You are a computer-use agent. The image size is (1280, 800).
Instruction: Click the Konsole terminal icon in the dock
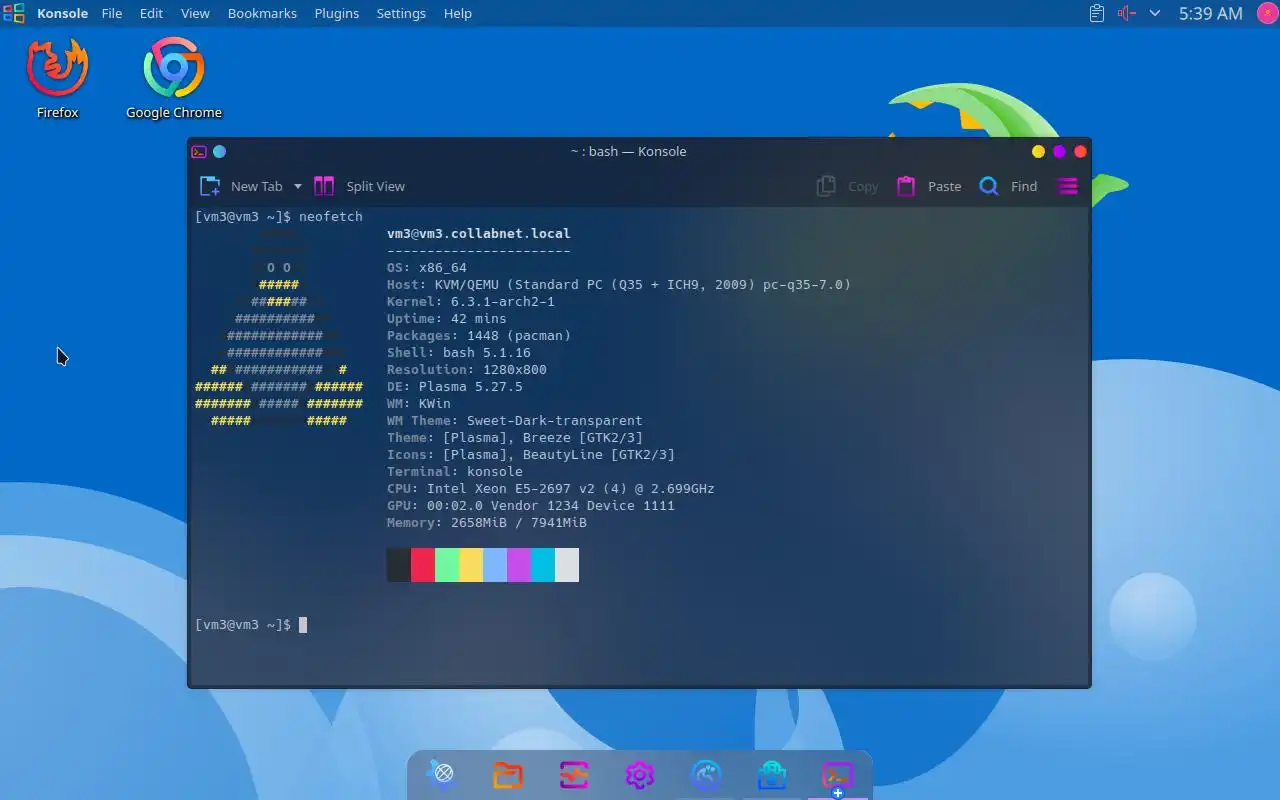(838, 775)
